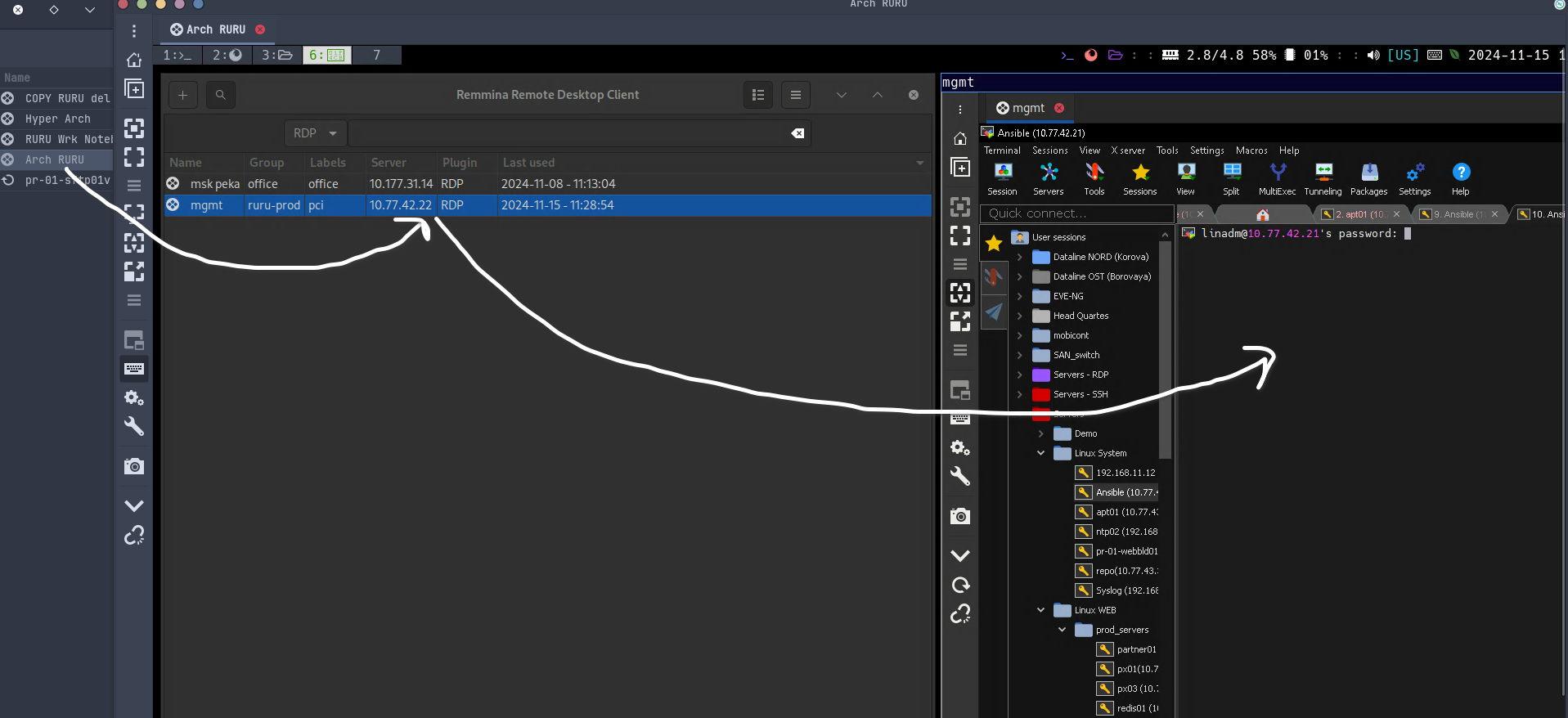The image size is (1568, 718).
Task: Switch to the 9. Ansible terminal tab
Action: coord(1460,214)
